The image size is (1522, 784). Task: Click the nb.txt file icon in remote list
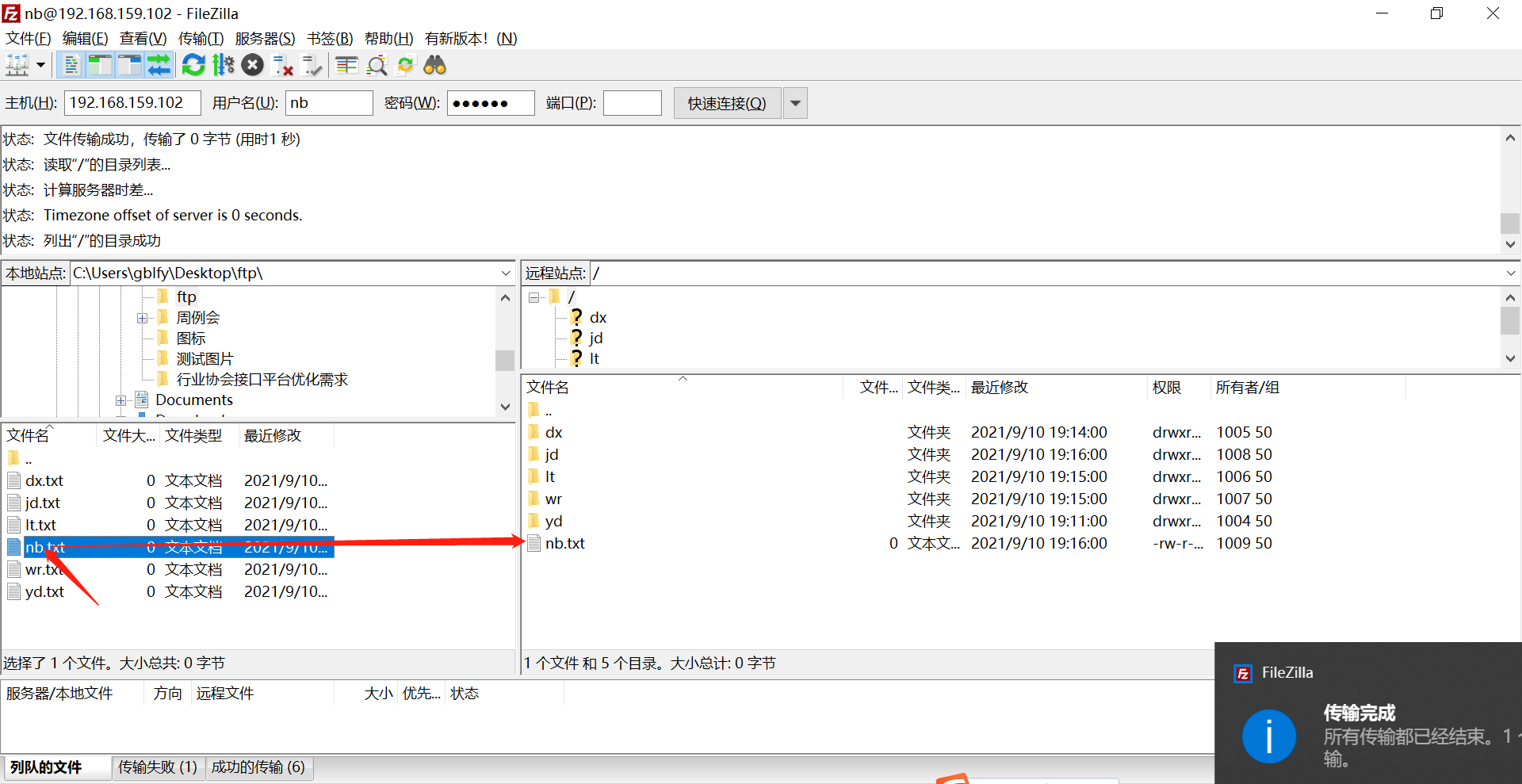point(534,543)
